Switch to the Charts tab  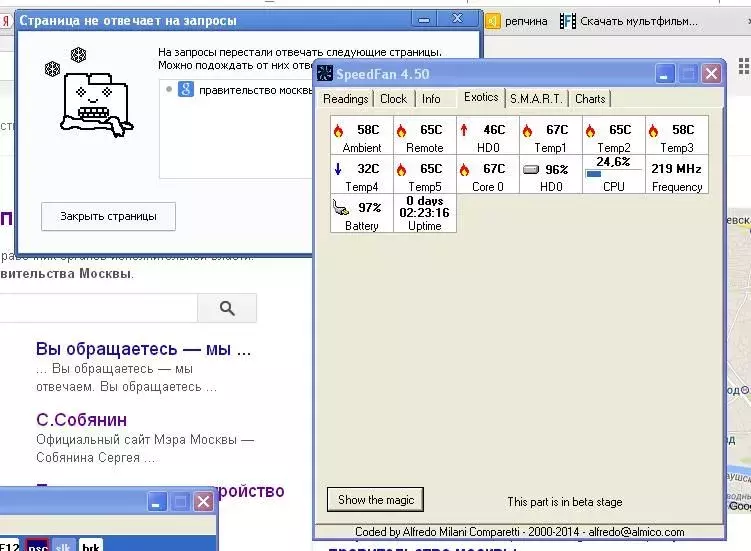[590, 99]
